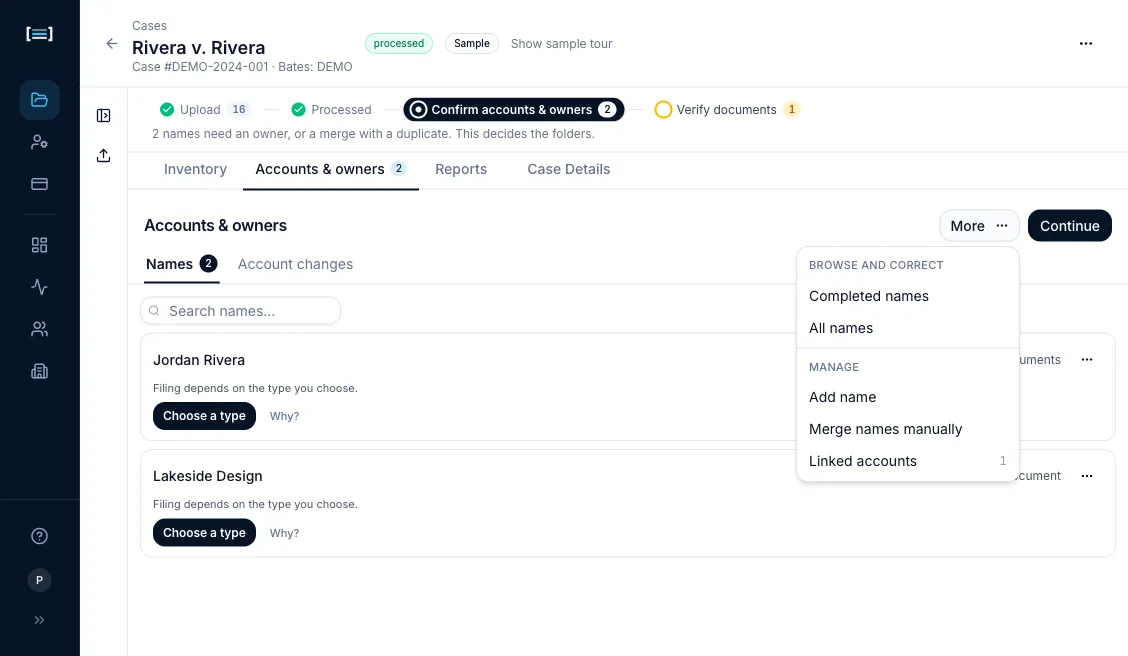Choose Linked accounts from the menu
The width and height of the screenshot is (1128, 656).
[908, 461]
